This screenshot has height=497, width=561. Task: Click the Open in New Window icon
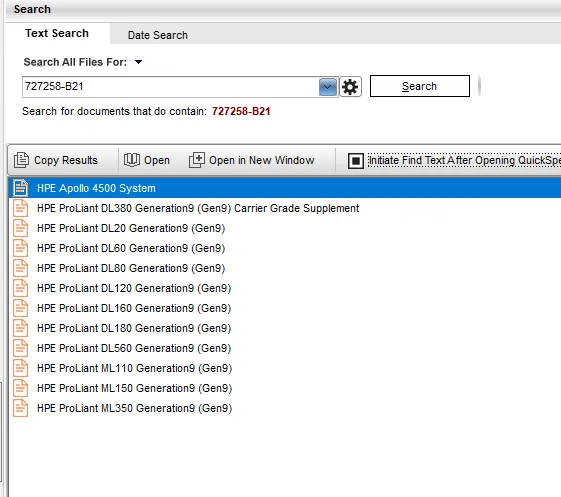[x=197, y=160]
